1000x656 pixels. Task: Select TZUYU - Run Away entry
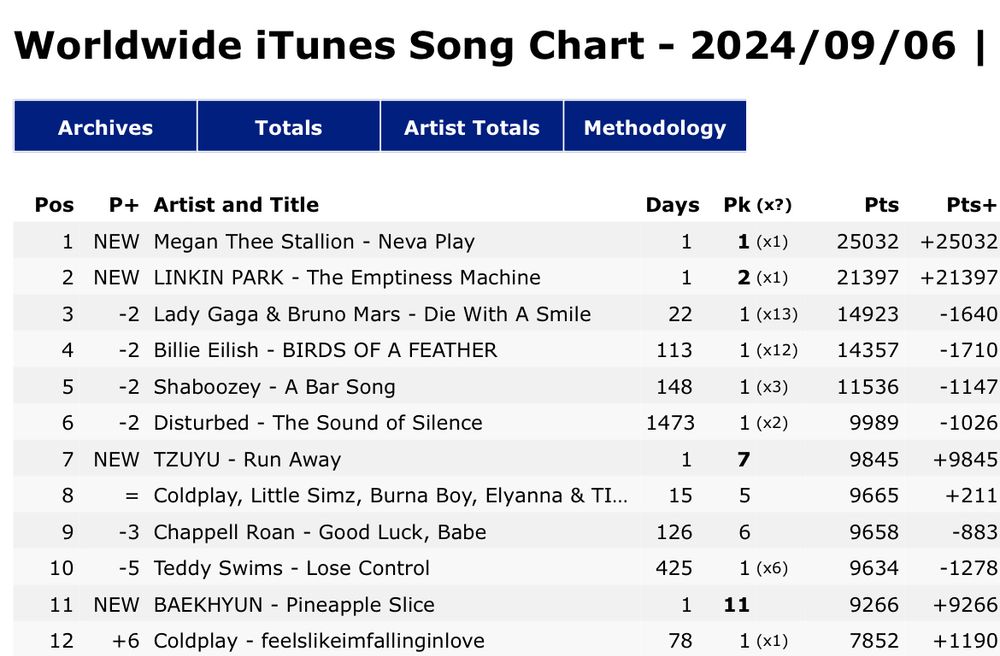pos(247,460)
